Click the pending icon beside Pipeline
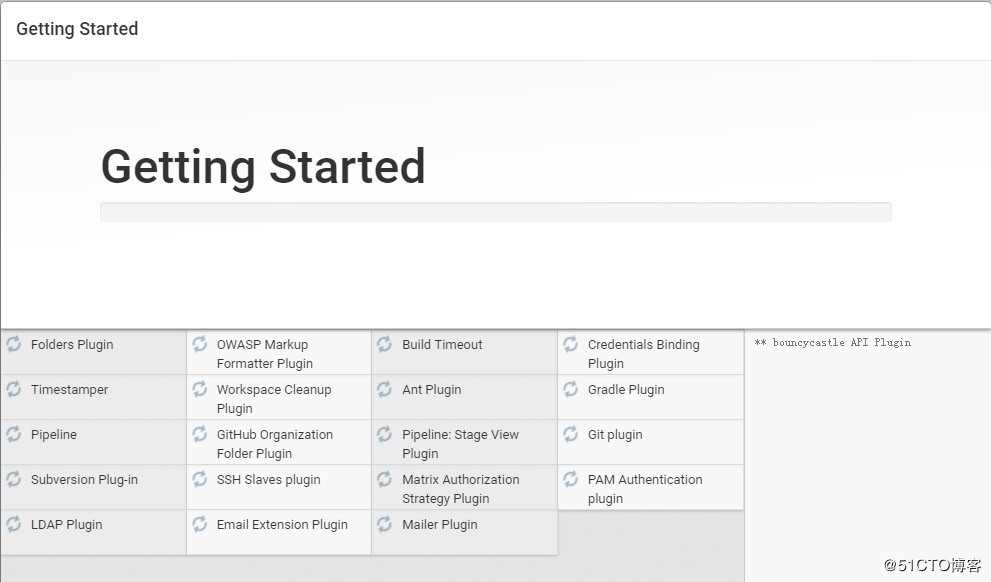991x582 pixels. click(14, 433)
